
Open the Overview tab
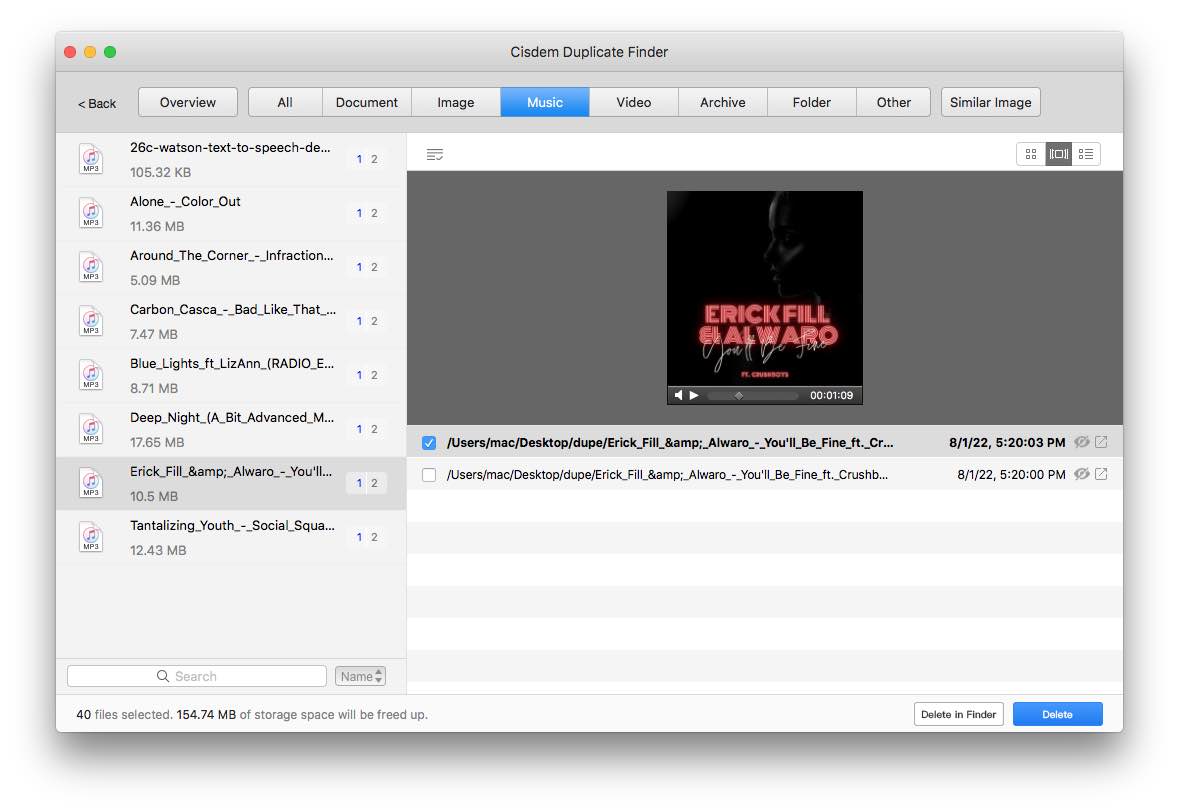(188, 102)
